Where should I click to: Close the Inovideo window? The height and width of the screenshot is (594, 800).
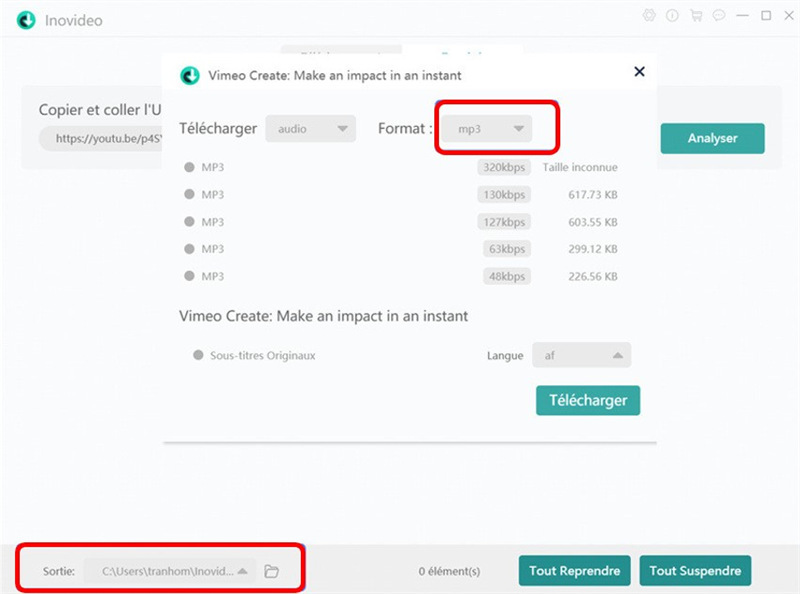789,16
